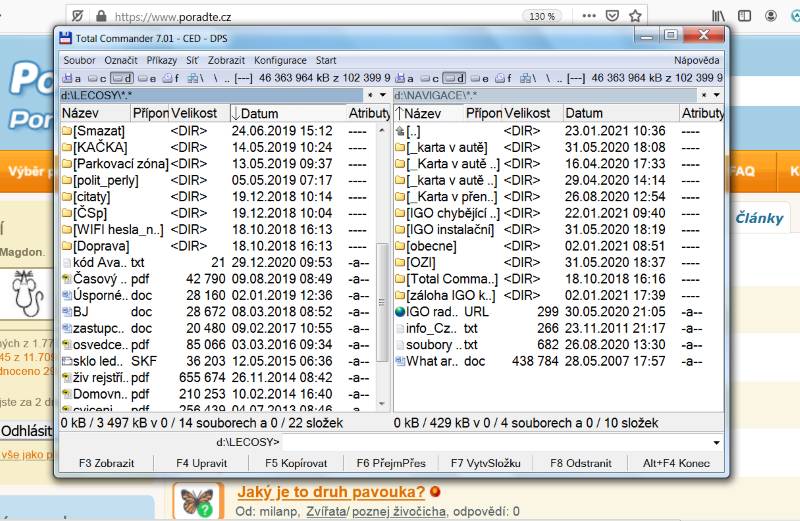Screen dimensions: 800x521
Task: Select the sklo led.. SKF file
Action: (110, 361)
